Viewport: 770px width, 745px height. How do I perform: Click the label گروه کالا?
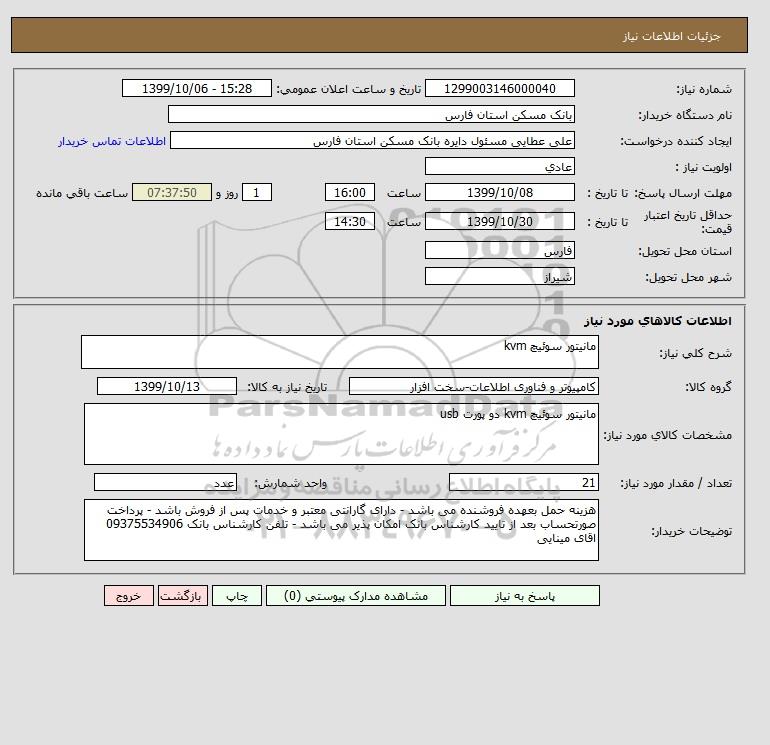point(709,387)
